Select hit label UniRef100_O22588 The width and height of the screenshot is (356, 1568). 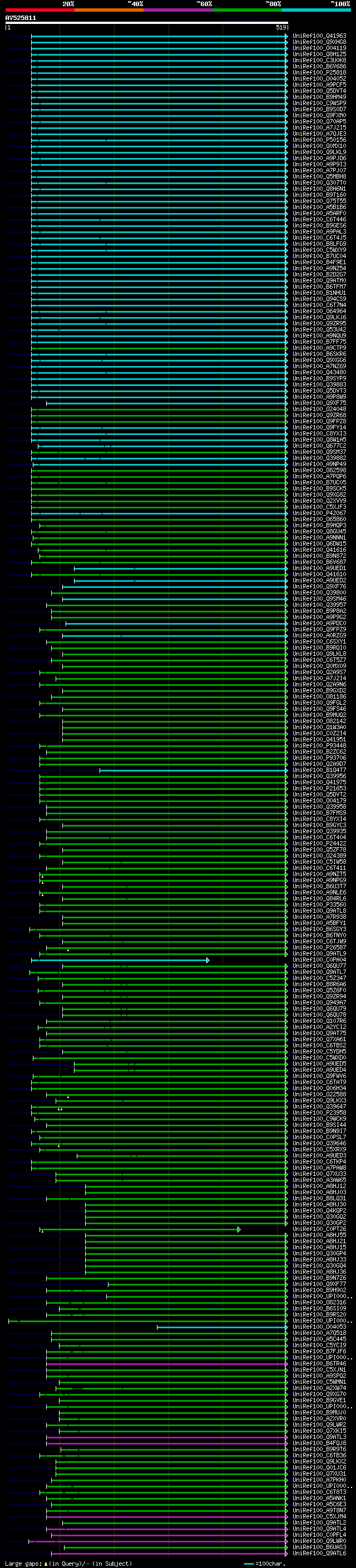click(x=319, y=1095)
